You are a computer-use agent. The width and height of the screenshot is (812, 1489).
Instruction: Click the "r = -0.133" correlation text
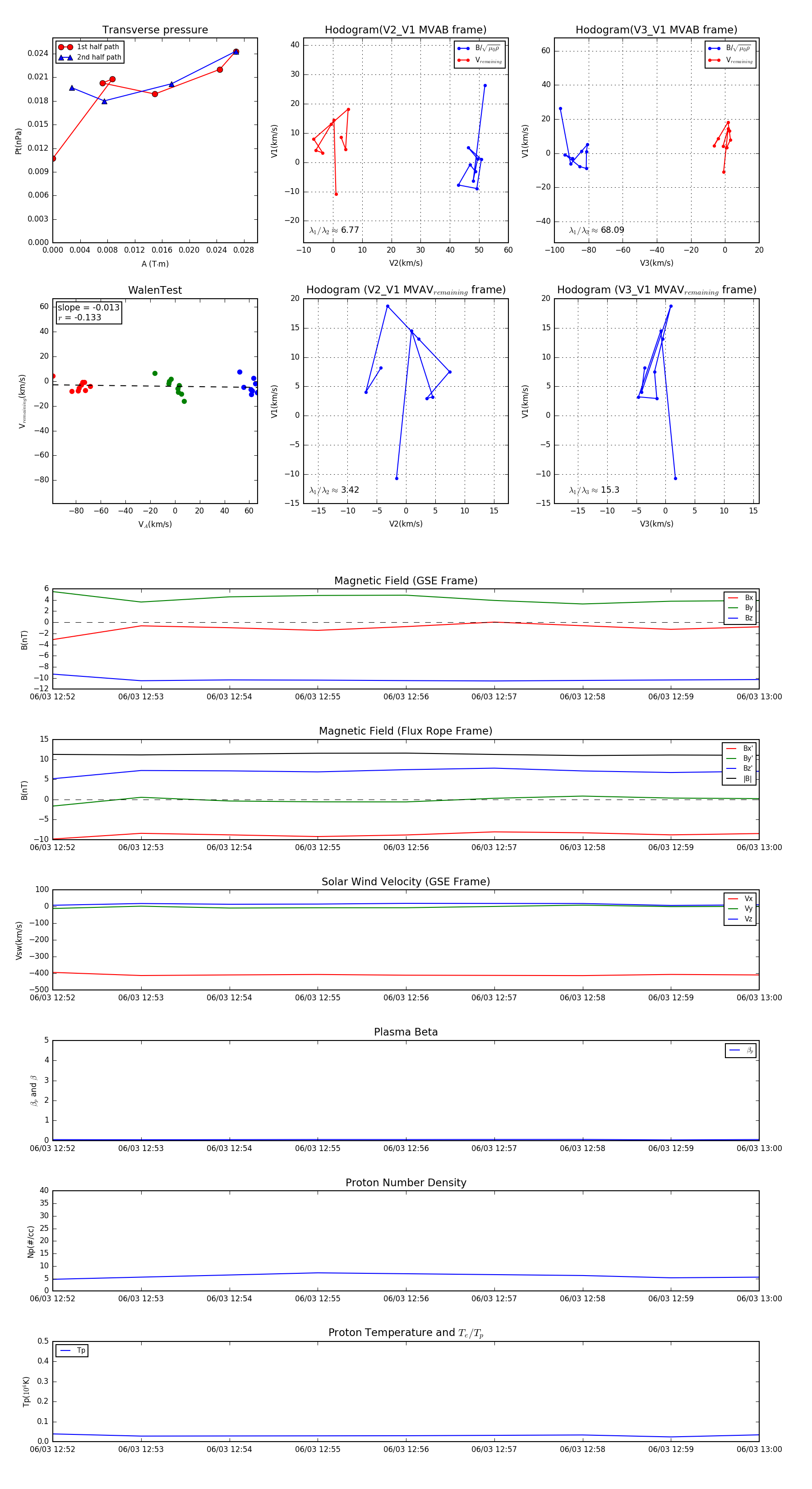point(80,317)
